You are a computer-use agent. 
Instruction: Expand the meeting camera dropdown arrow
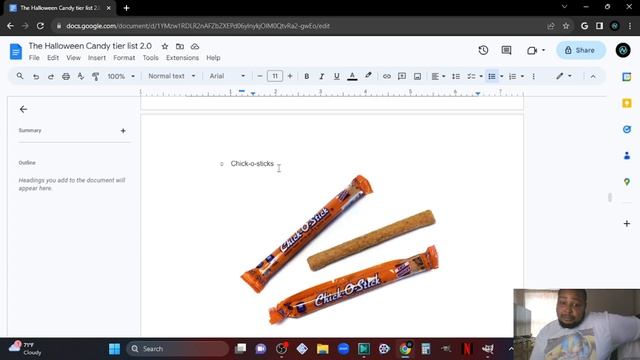543,50
